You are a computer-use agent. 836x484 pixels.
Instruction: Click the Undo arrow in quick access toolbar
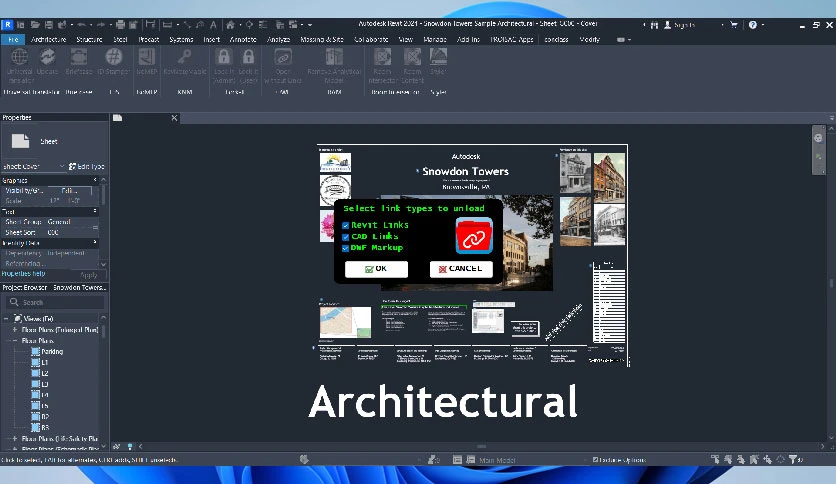82,25
